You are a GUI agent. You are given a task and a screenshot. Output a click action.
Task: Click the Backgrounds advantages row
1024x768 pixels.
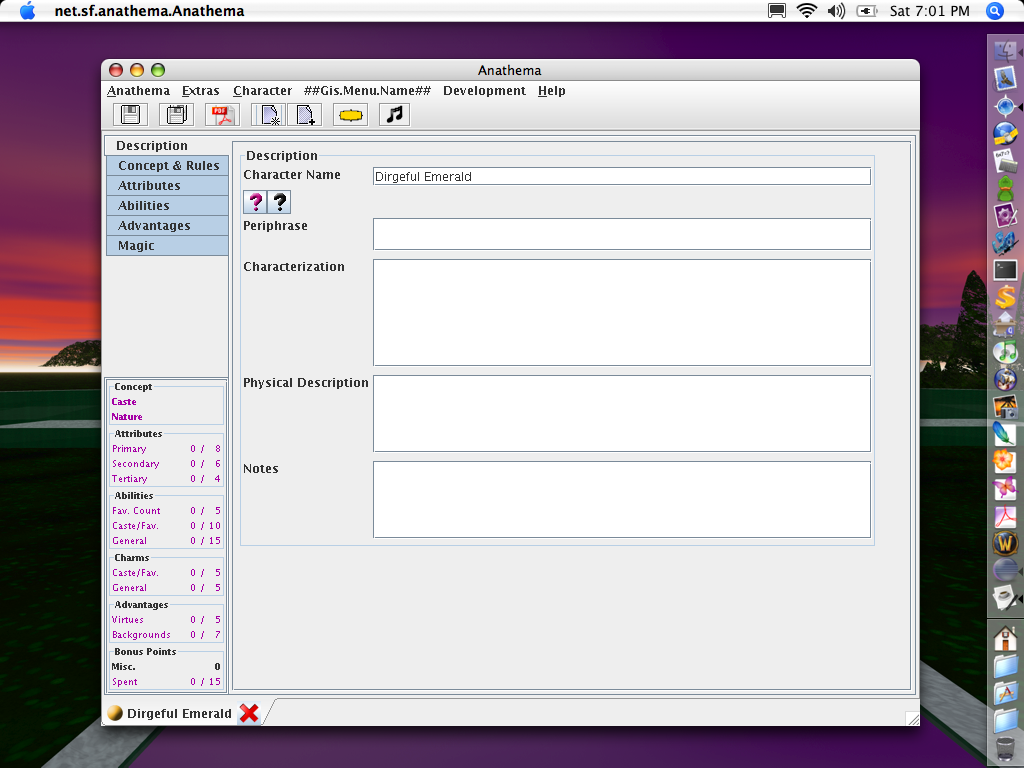click(166, 635)
